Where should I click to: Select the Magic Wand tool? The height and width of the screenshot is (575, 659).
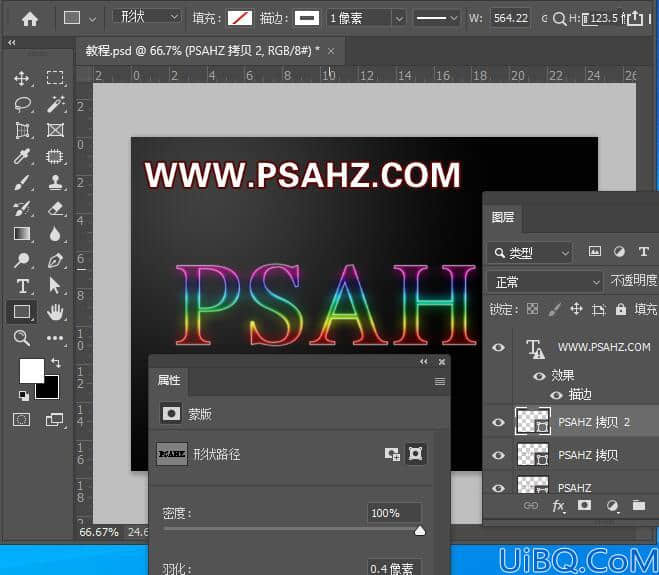(x=56, y=104)
